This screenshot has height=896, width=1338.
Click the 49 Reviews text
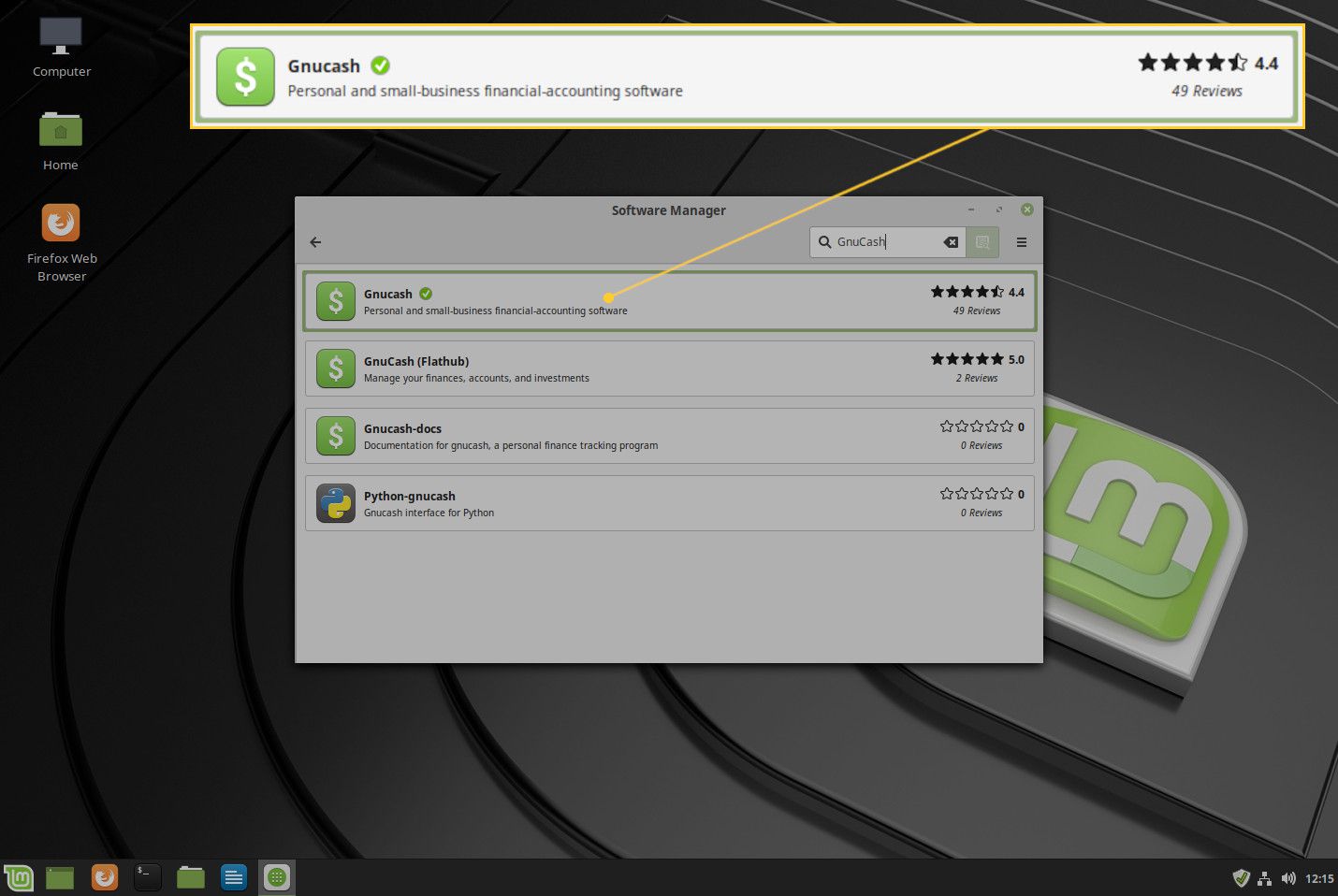[977, 311]
